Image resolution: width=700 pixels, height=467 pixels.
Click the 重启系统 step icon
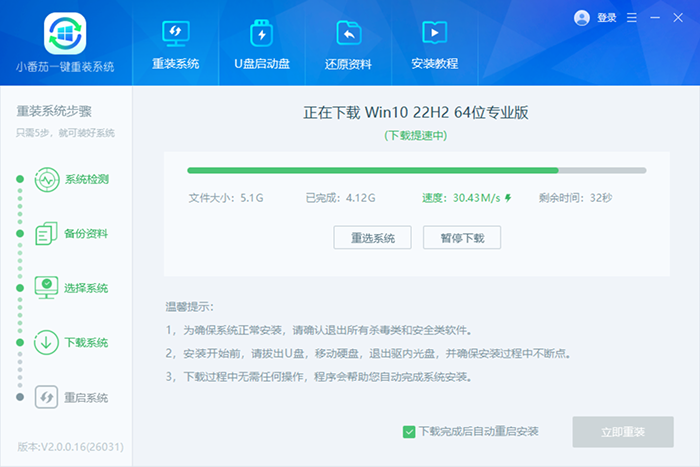[x=47, y=397]
